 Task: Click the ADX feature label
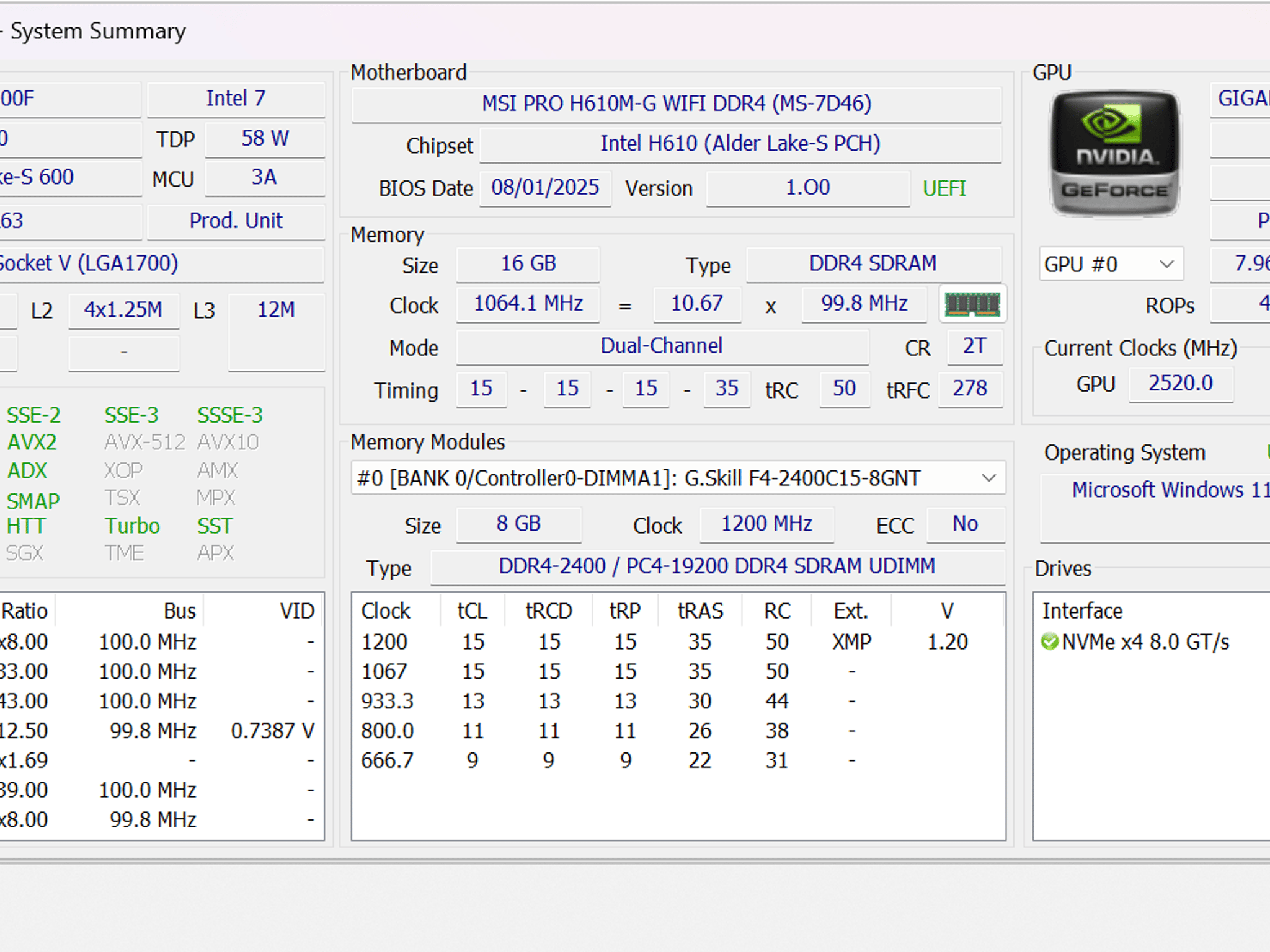pos(27,471)
